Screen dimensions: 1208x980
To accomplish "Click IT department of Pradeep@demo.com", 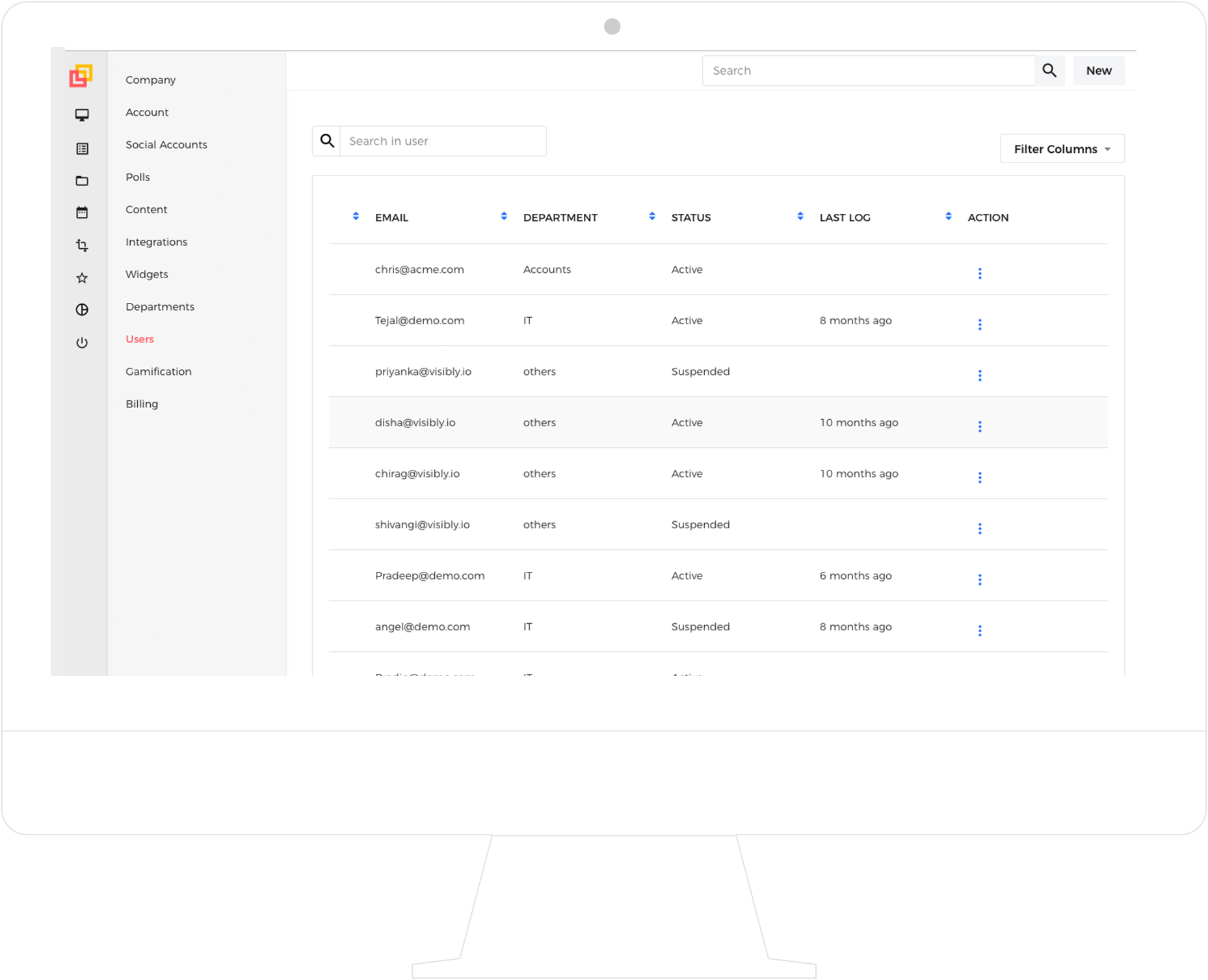I will point(528,576).
